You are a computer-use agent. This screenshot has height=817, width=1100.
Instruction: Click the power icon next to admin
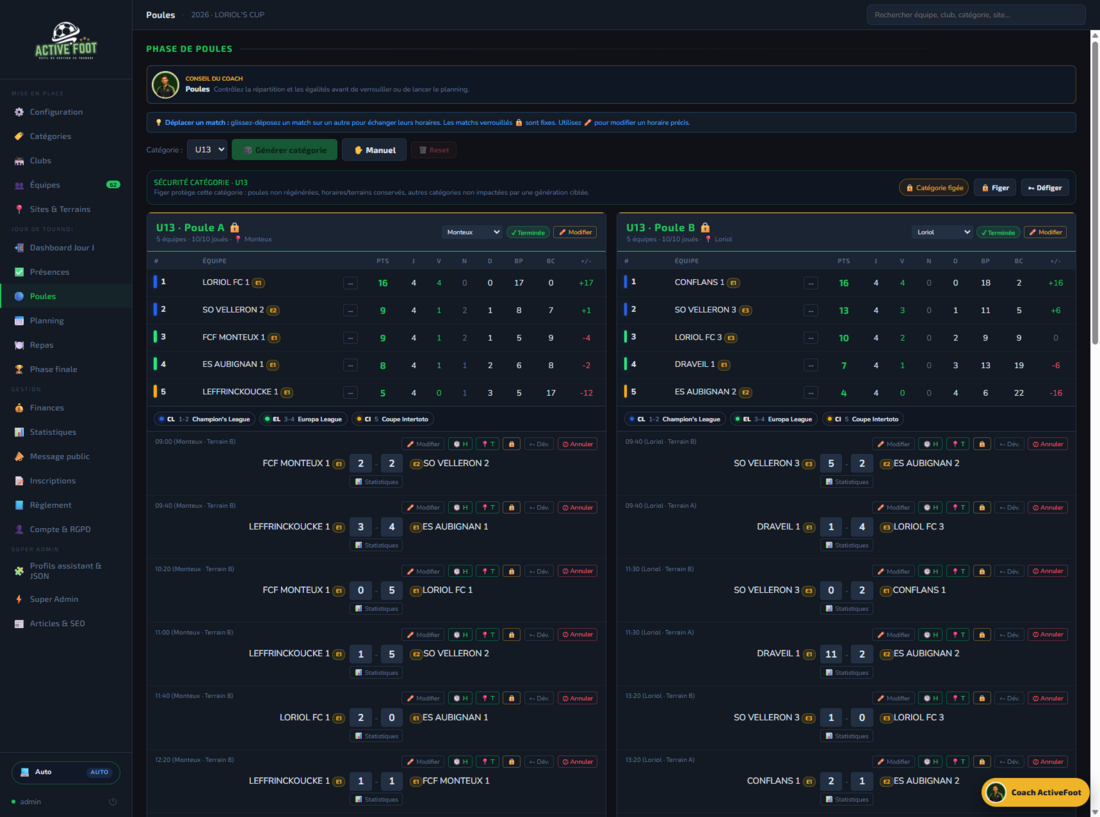(x=113, y=802)
